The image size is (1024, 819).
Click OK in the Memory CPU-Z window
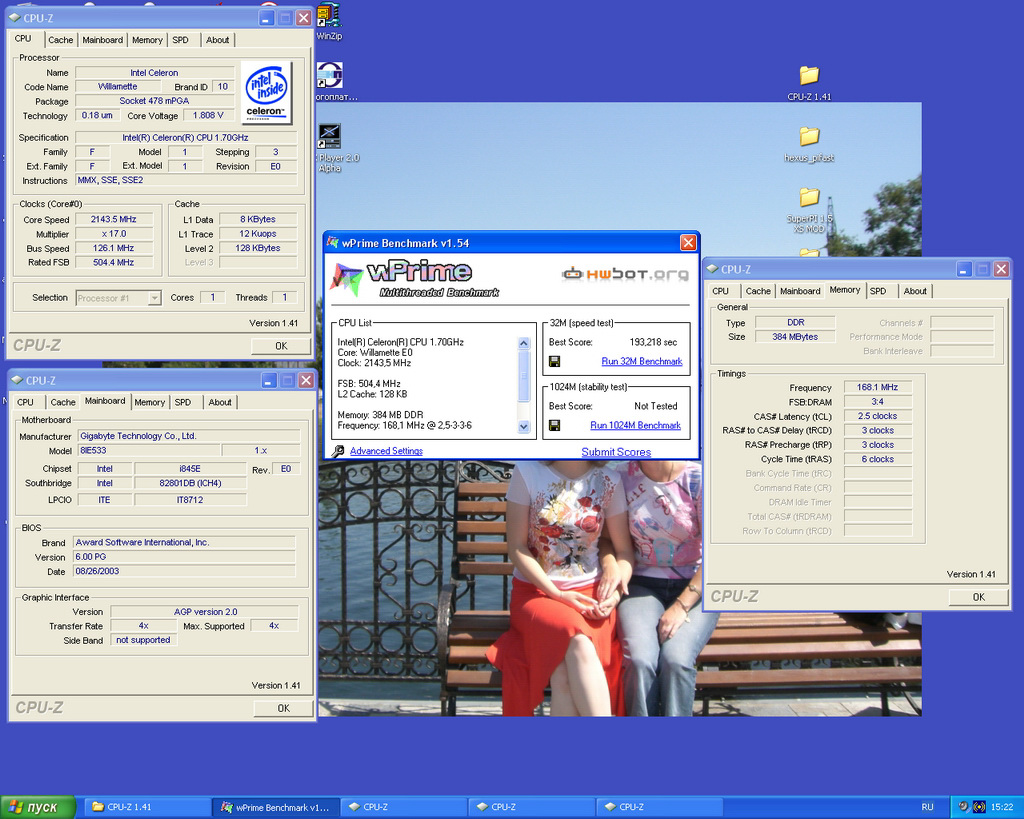[978, 597]
